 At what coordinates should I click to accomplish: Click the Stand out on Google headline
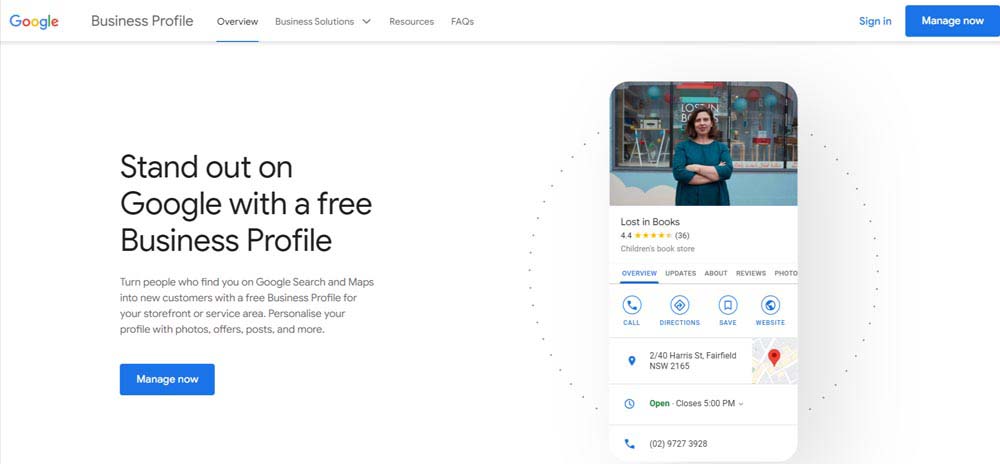[246, 204]
